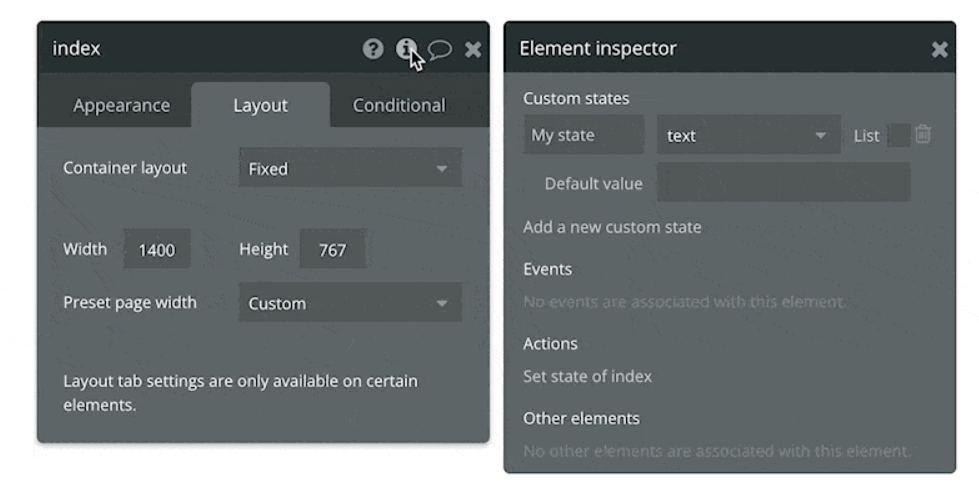Close the Element inspector panel

(x=940, y=49)
